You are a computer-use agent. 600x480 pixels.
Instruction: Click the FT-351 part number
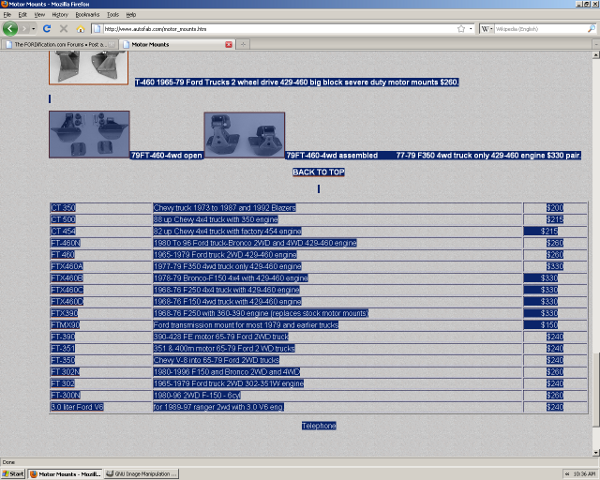(x=63, y=349)
